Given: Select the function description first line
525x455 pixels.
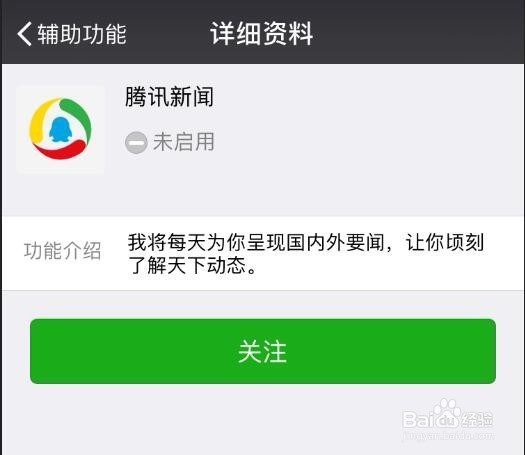Looking at the screenshot, I should click(306, 242).
